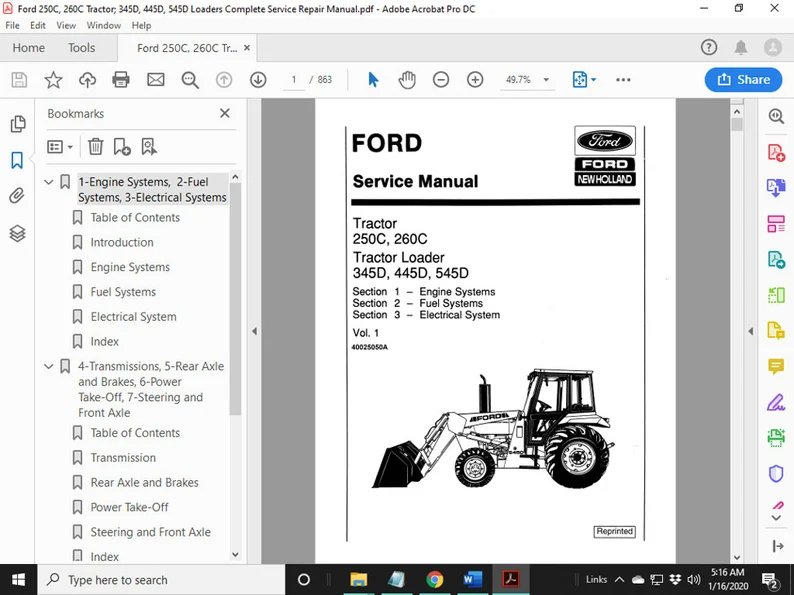The image size is (794, 595).
Task: Select the Hand pan tool
Action: [x=407, y=80]
